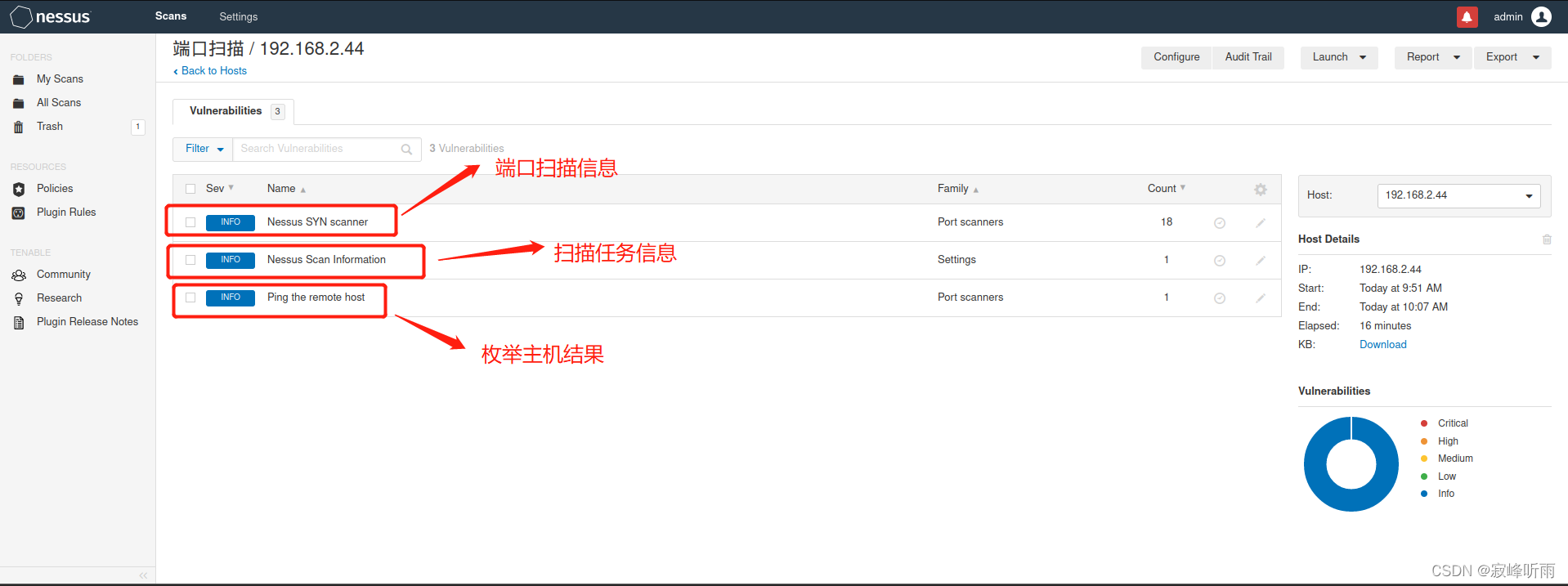Follow the Back to Hosts link
This screenshot has height=586, width=1568.
[210, 71]
